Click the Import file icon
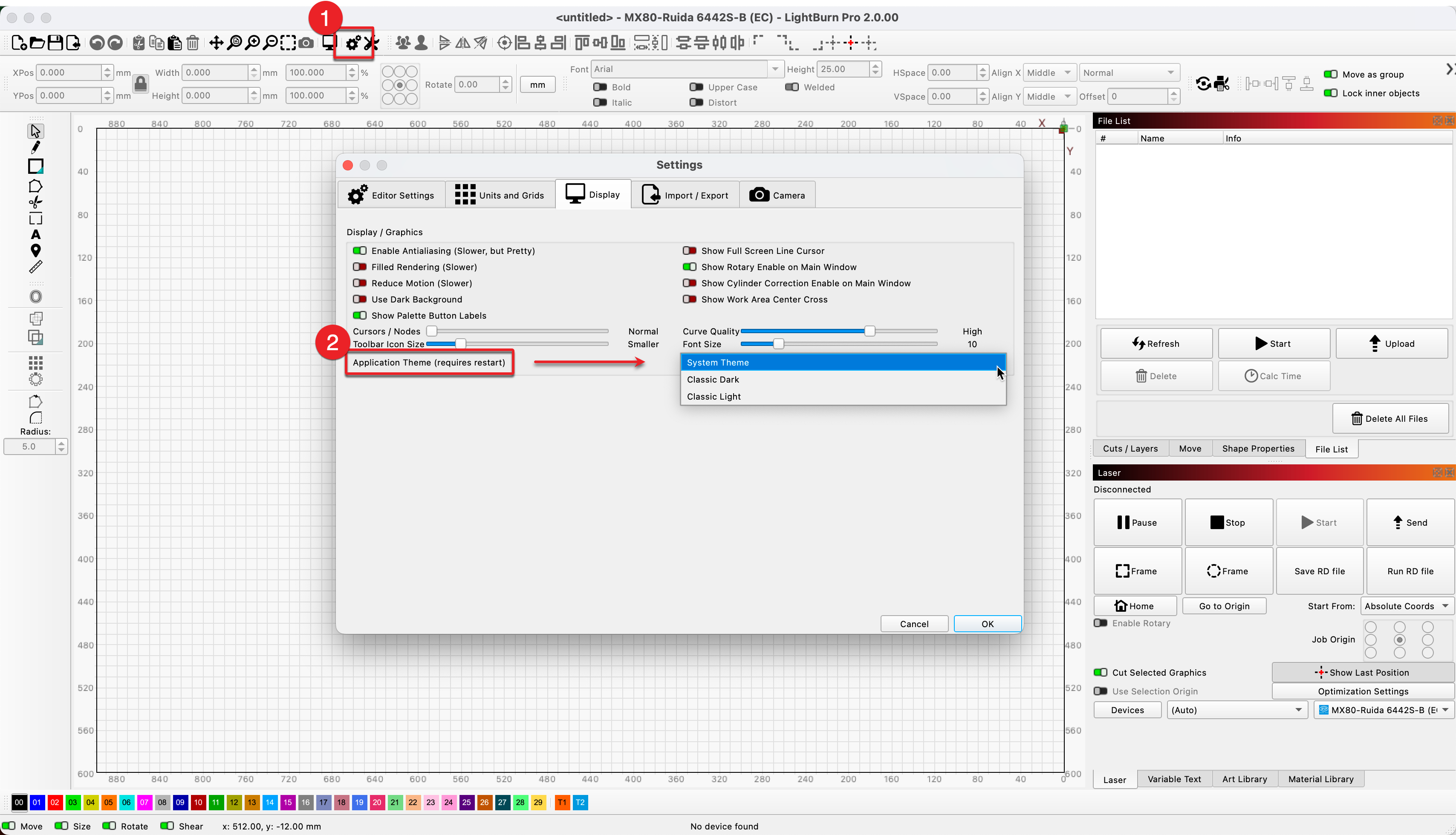 point(73,43)
